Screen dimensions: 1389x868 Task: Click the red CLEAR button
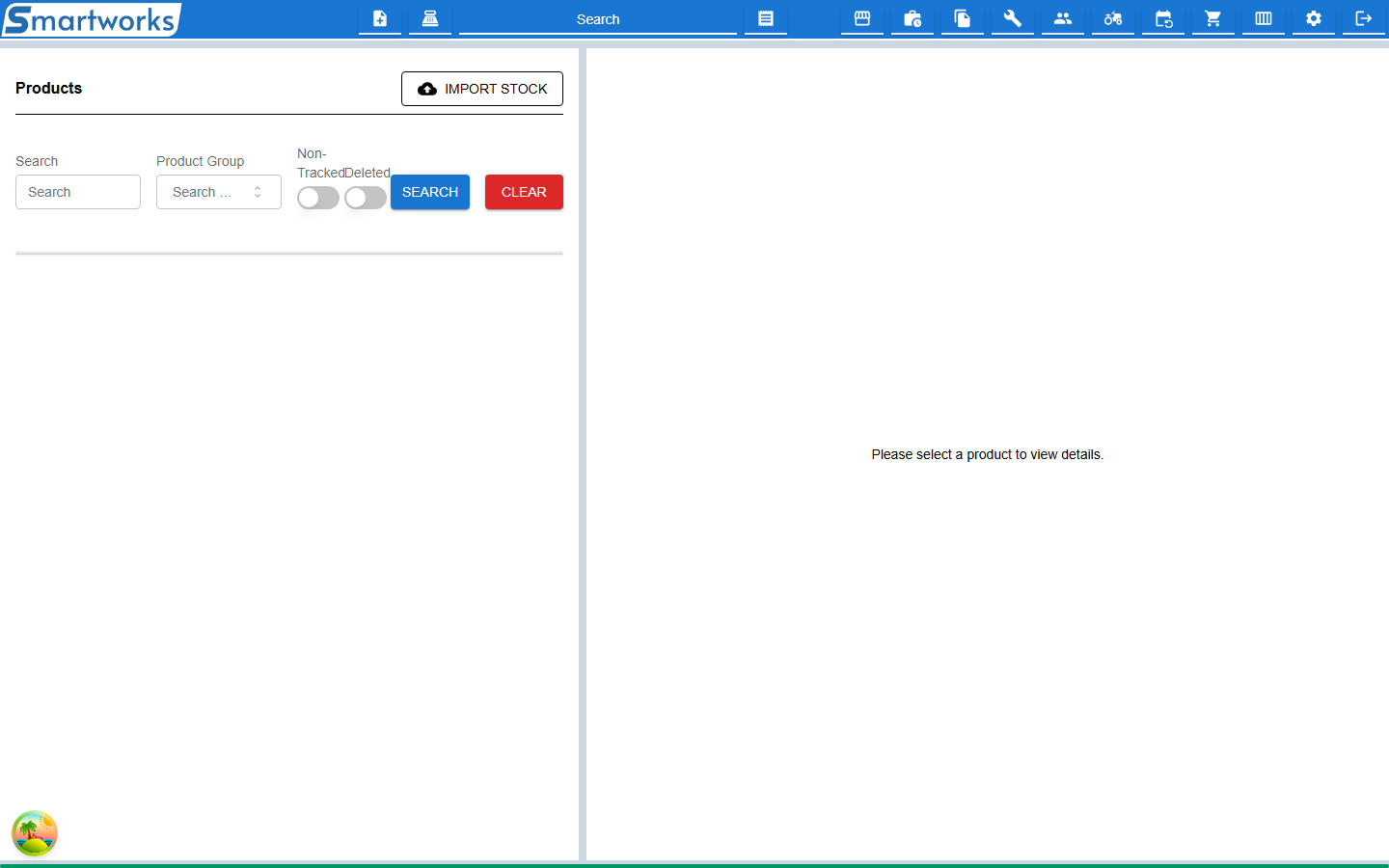524,192
